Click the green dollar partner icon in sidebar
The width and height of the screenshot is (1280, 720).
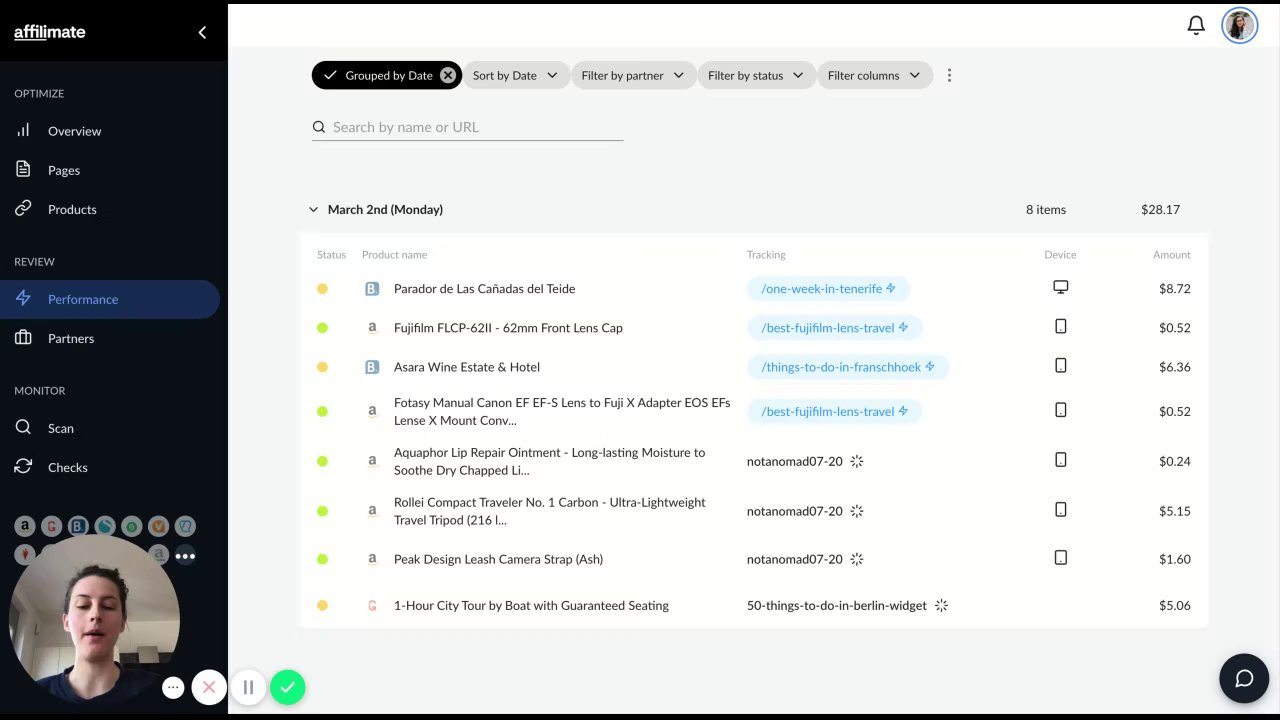tap(131, 526)
